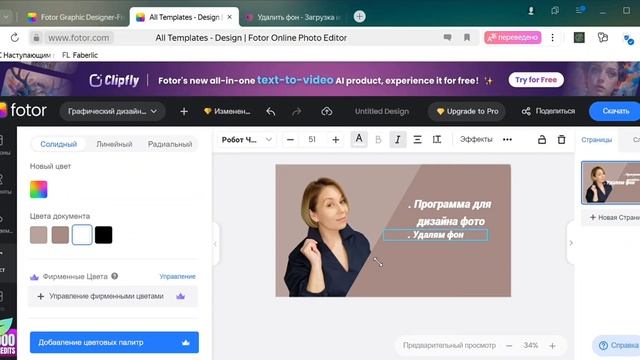
Task: Select the page 1 thumbnail
Action: click(611, 182)
